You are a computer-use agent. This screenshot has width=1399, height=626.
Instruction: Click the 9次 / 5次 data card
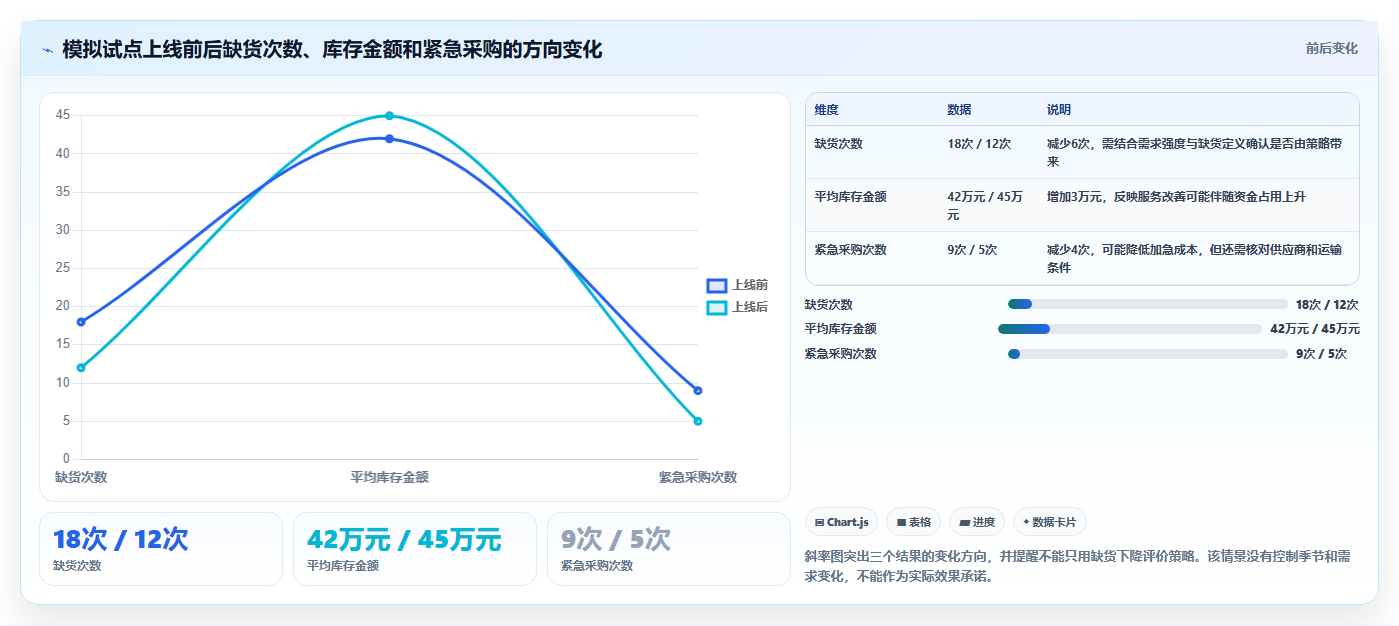point(669,549)
